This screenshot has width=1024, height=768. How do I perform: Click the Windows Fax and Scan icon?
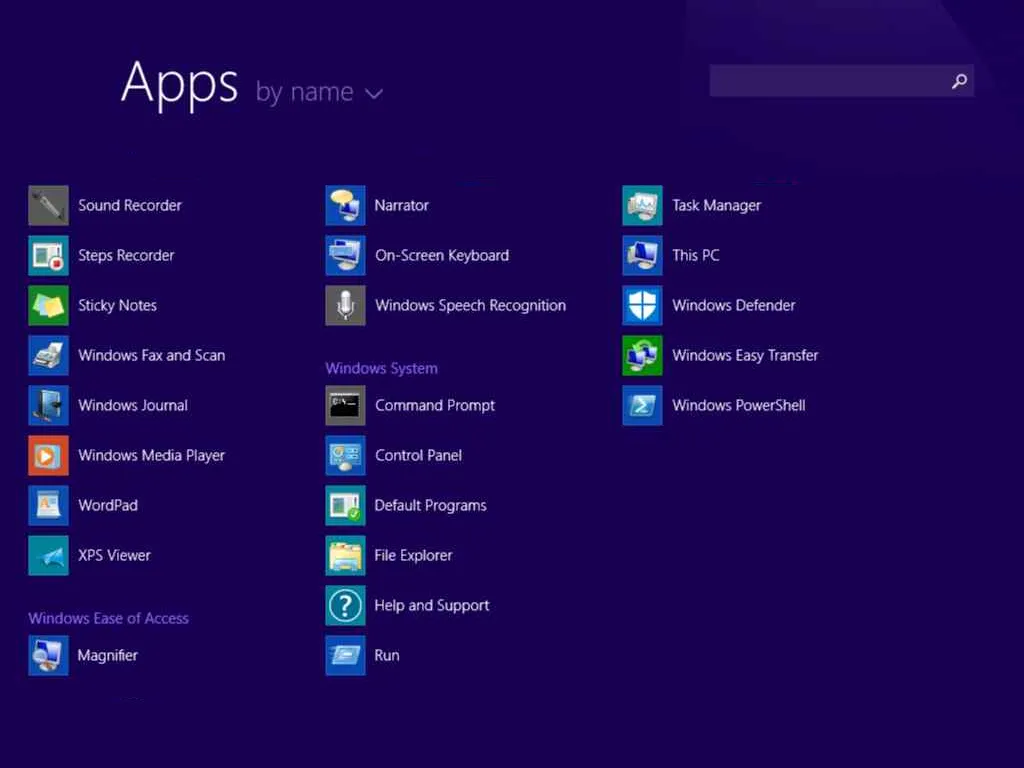[x=48, y=355]
